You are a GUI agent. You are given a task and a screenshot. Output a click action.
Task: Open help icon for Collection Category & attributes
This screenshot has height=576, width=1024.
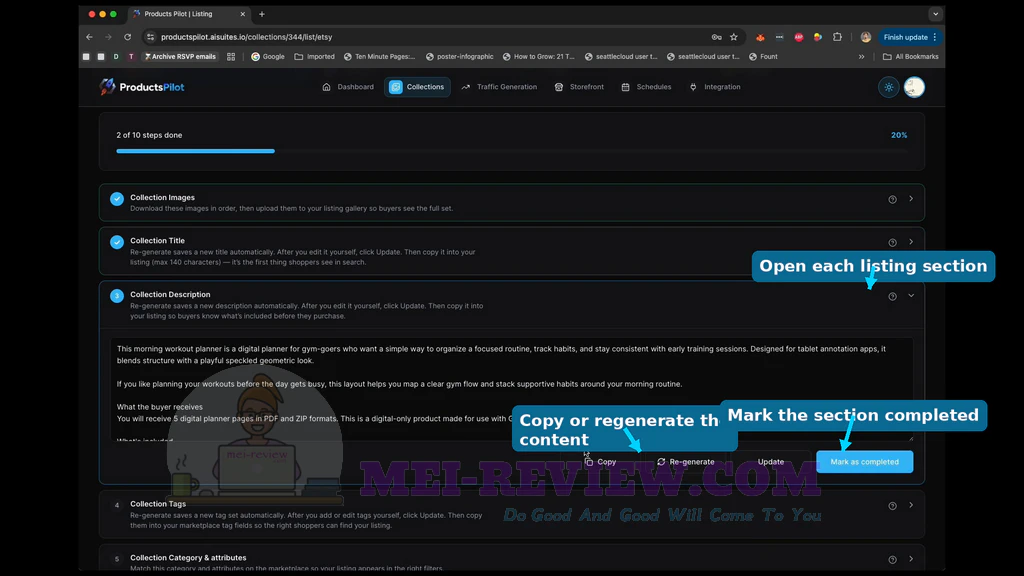[892, 560]
